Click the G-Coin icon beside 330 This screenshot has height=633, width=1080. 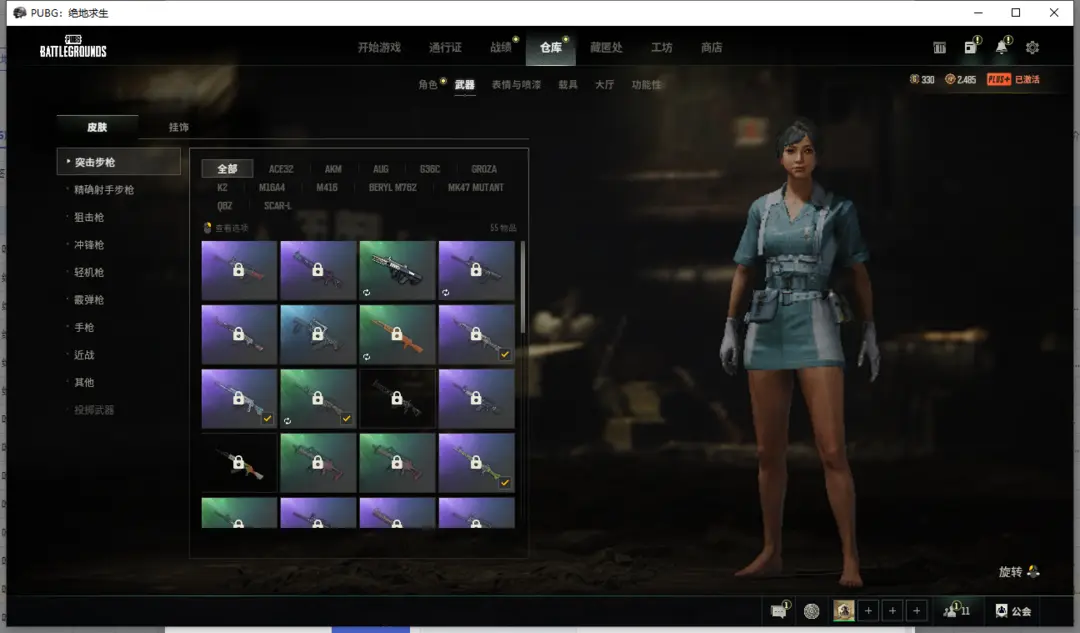(914, 79)
